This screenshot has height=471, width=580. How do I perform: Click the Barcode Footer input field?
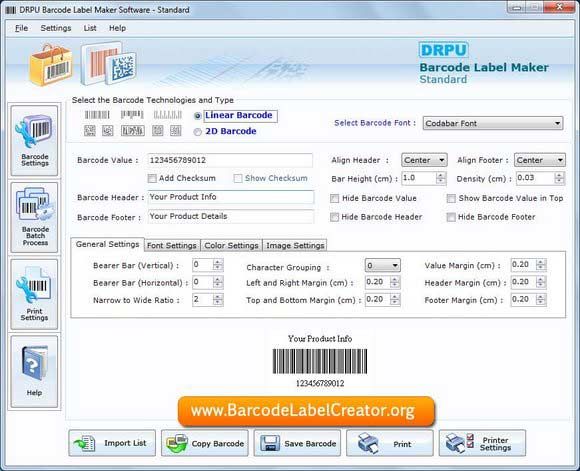point(231,216)
